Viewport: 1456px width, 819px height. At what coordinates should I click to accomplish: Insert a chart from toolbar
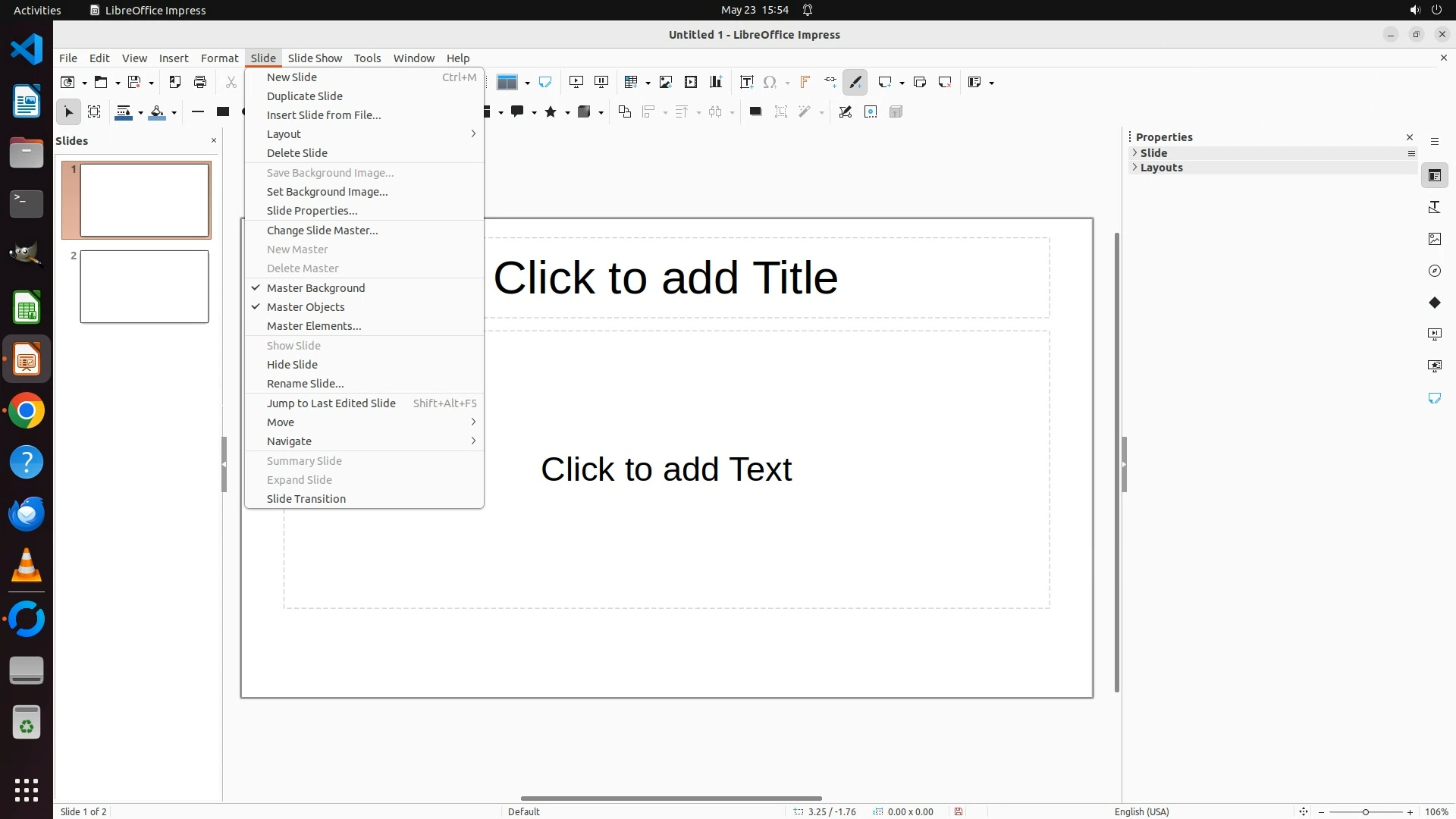[x=716, y=82]
